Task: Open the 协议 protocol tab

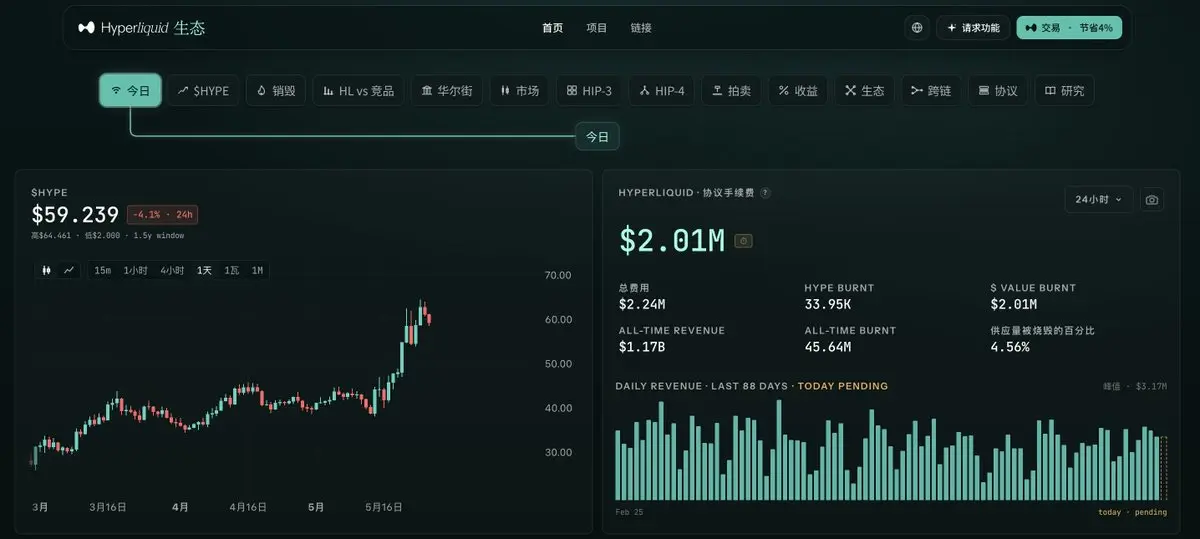Action: click(x=998, y=90)
